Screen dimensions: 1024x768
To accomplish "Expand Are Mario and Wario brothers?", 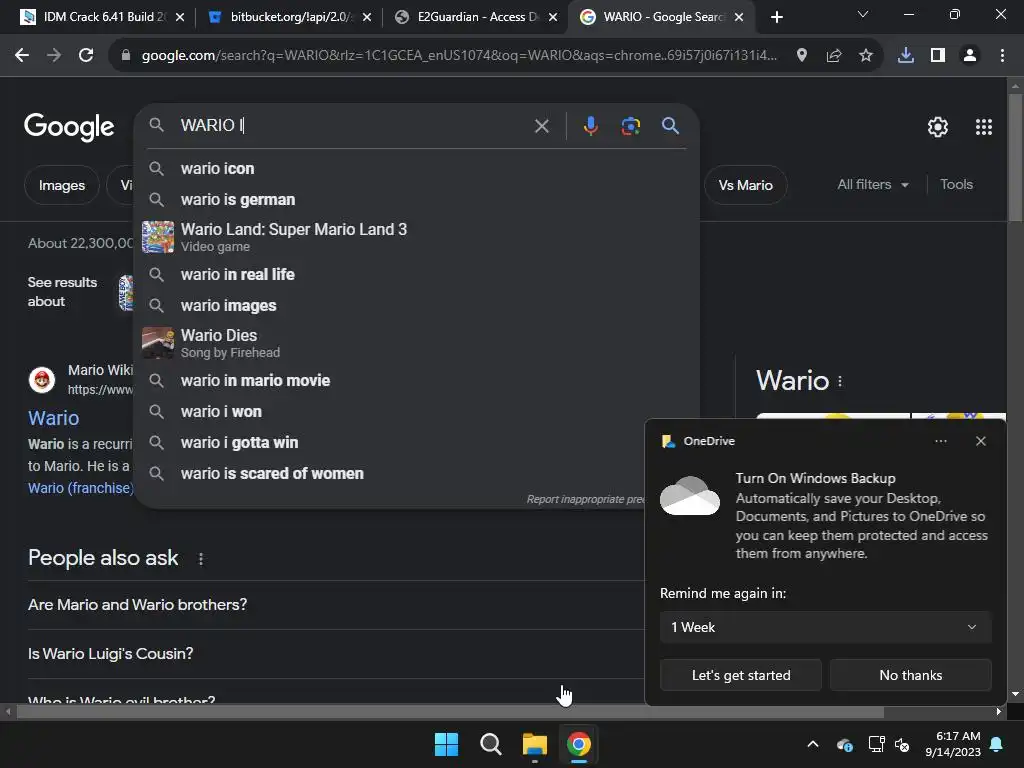I will [336, 605].
